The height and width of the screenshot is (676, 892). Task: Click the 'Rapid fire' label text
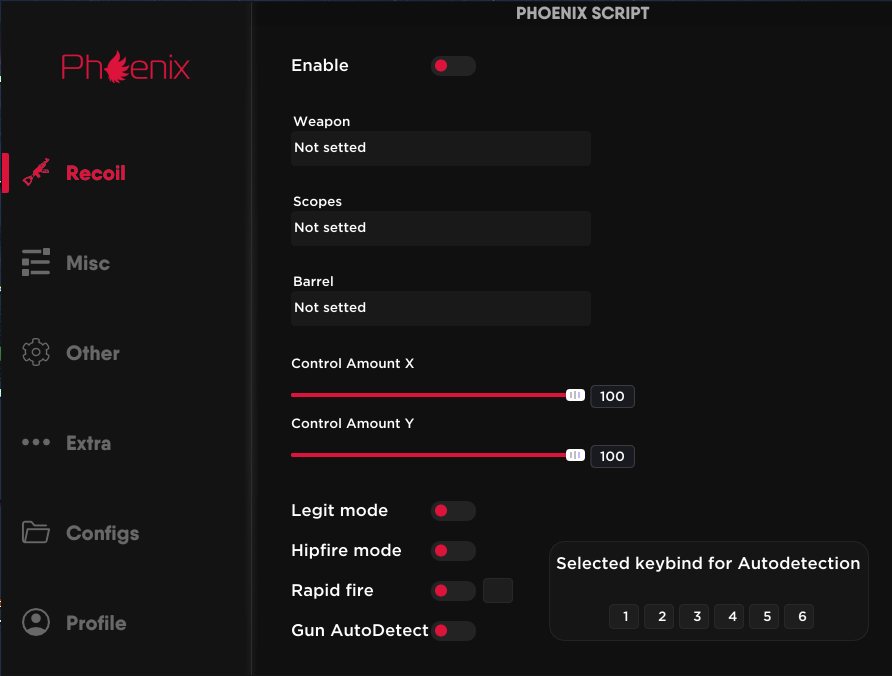332,591
